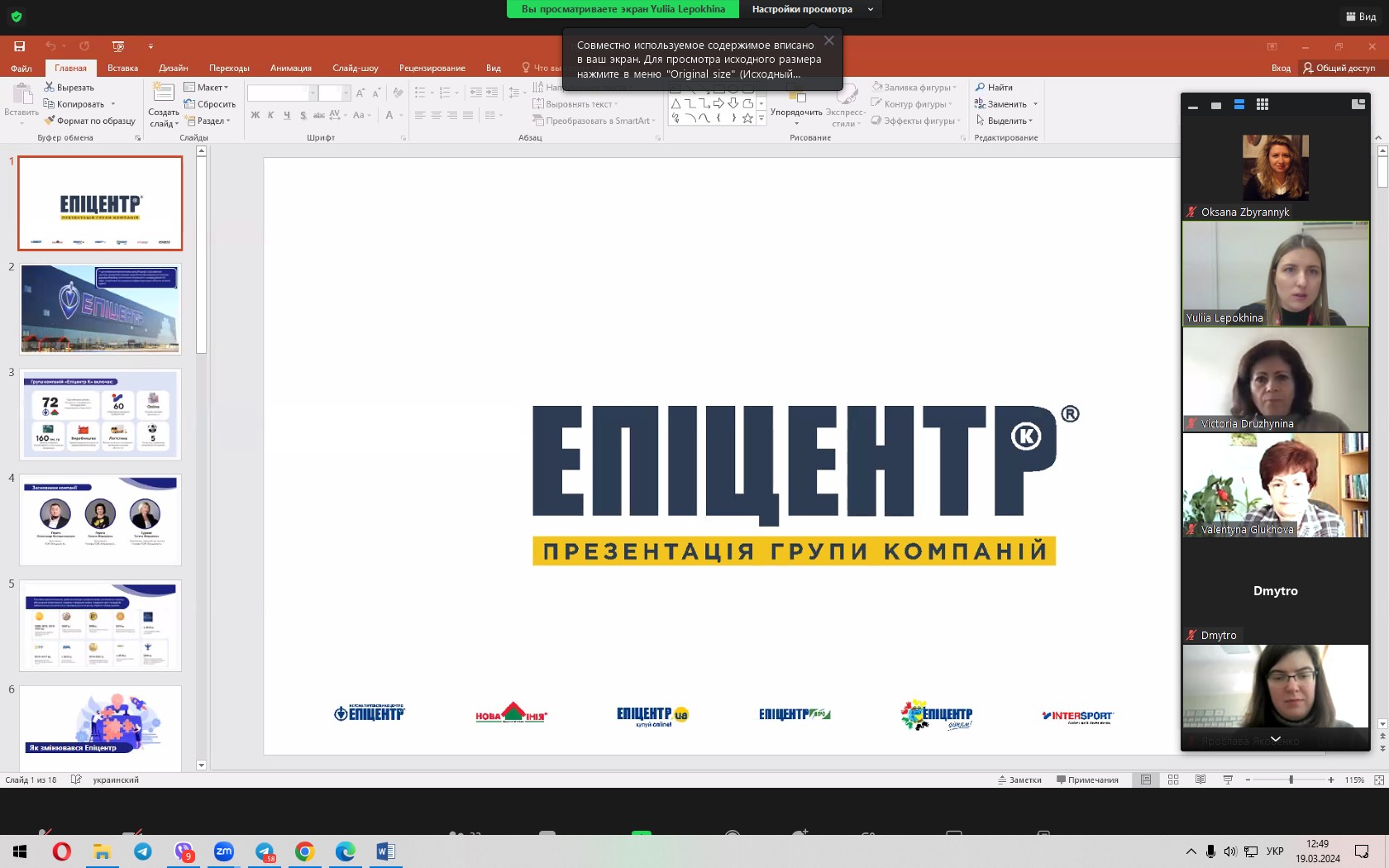Click the zoom level slider handle
The height and width of the screenshot is (868, 1389).
(1291, 780)
